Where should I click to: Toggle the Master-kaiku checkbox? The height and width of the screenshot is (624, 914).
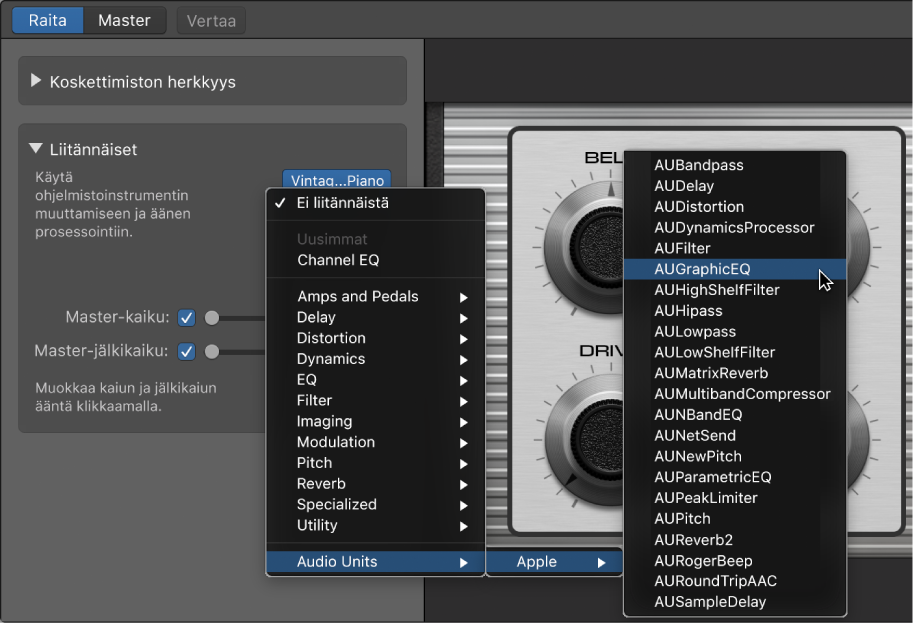pyautogui.click(x=186, y=318)
